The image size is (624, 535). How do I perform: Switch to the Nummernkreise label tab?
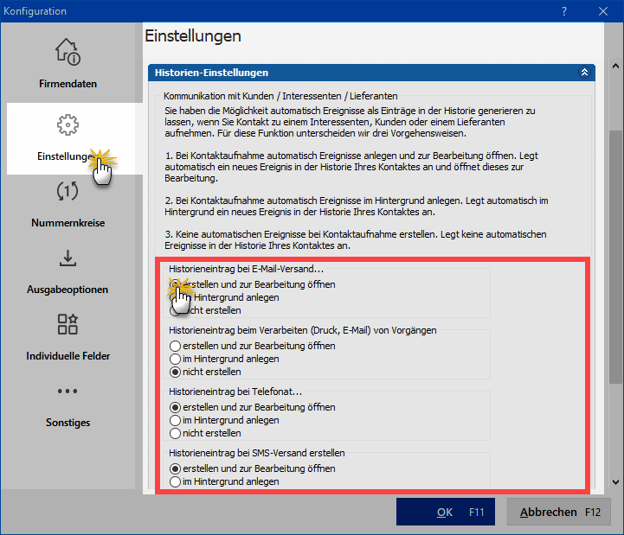pos(68,223)
